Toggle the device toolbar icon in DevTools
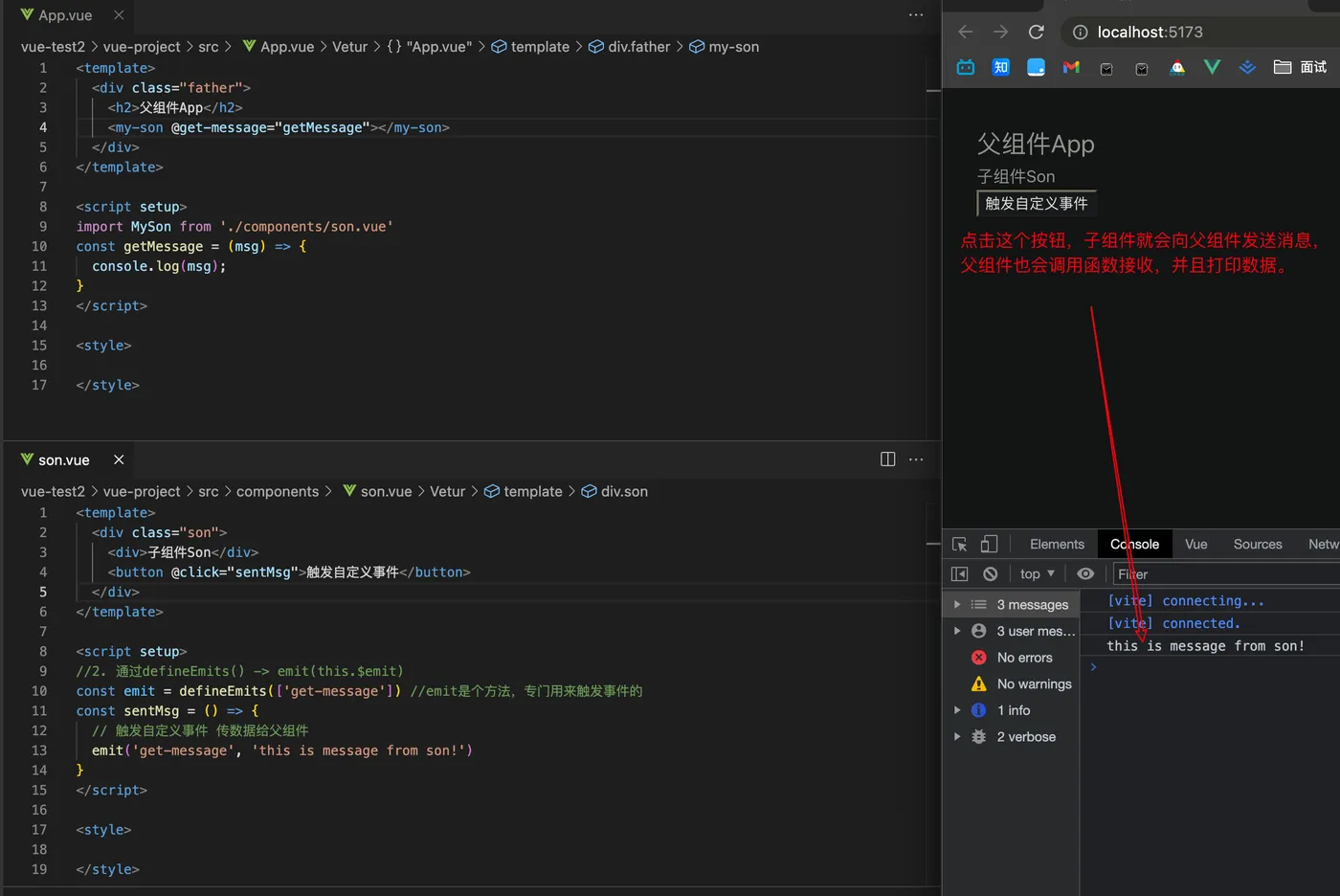1340x896 pixels. point(989,544)
